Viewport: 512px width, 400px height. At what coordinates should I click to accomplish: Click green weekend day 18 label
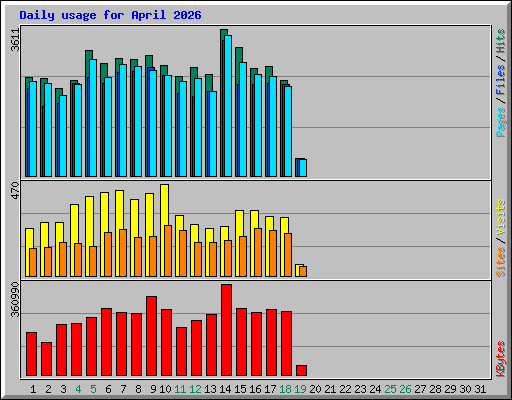[x=286, y=389]
